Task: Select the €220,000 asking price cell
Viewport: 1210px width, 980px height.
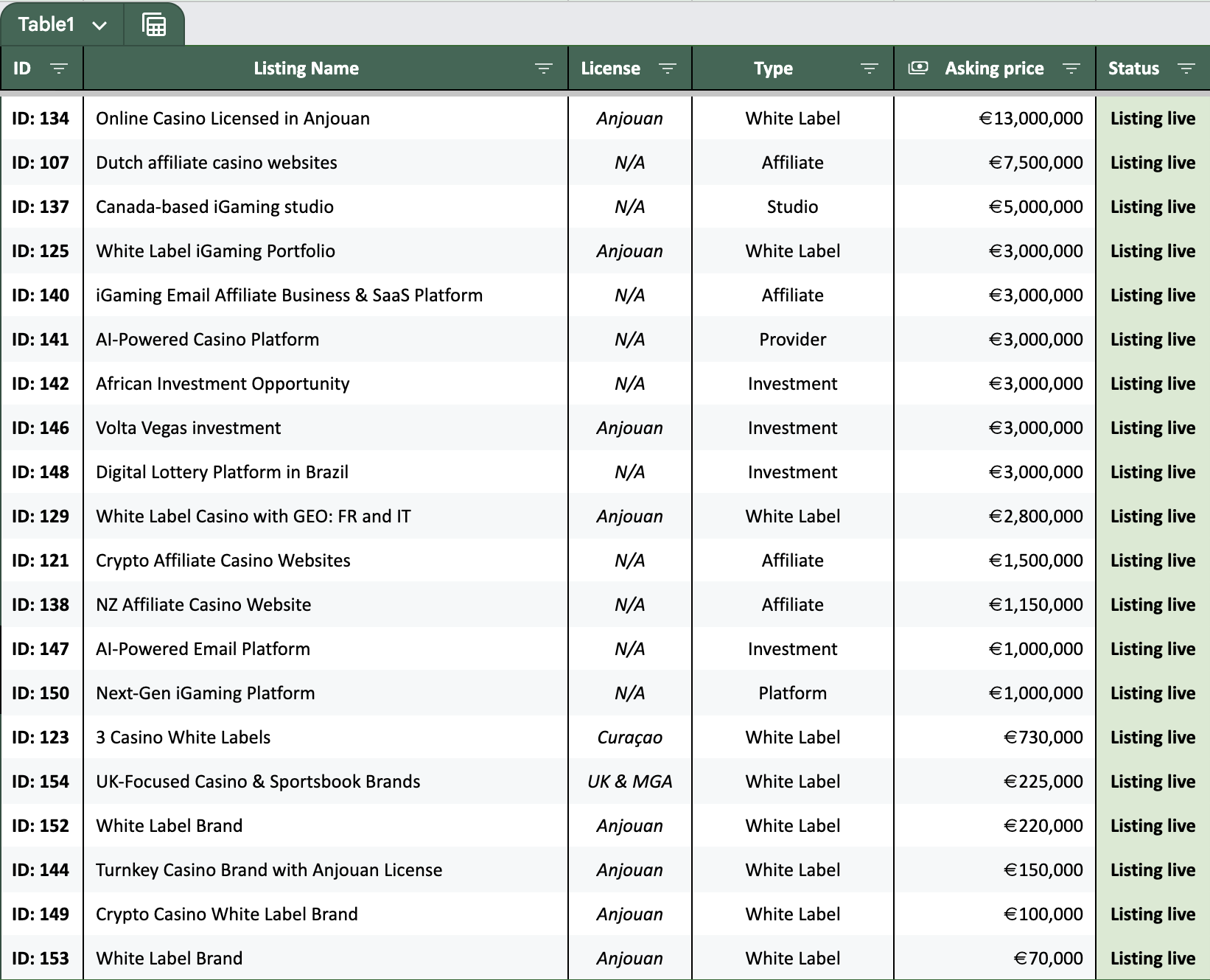Action: click(x=995, y=826)
